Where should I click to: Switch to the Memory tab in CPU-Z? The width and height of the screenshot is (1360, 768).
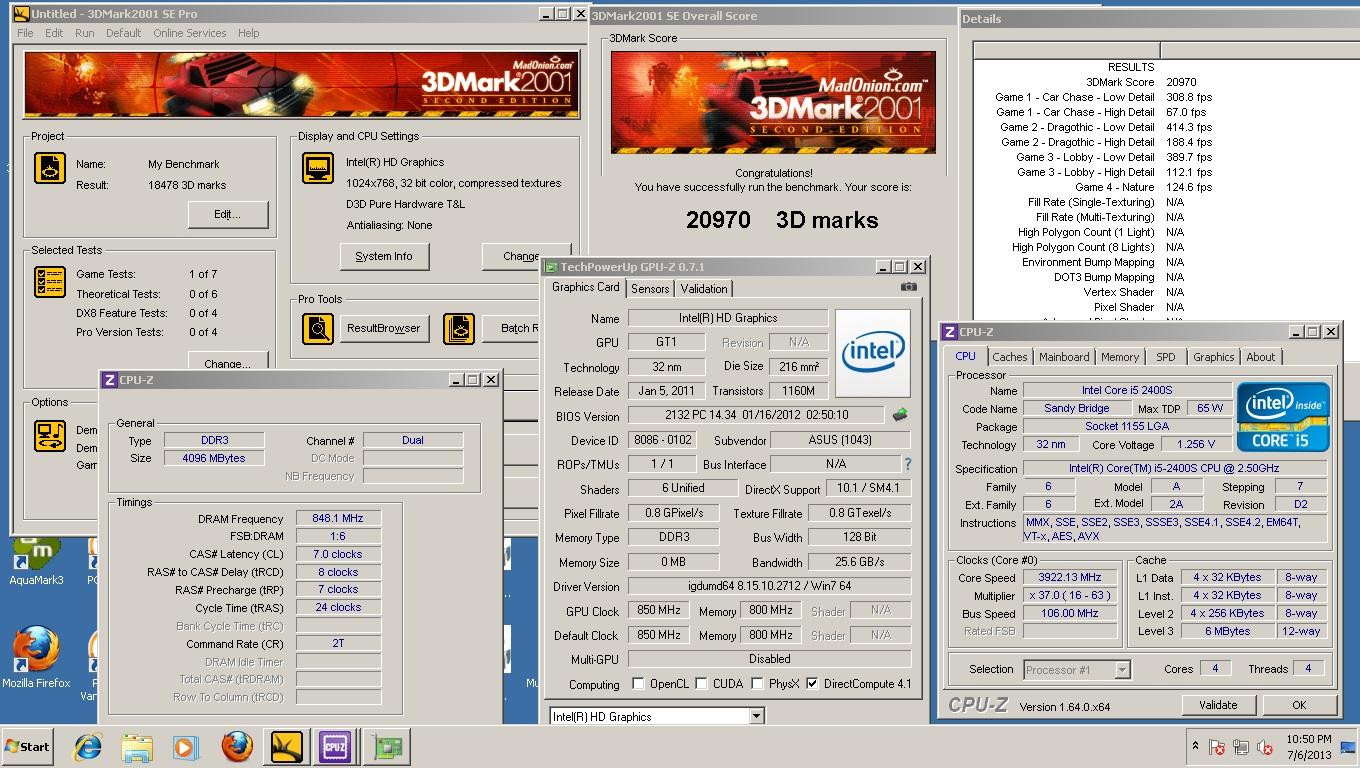coord(1120,357)
